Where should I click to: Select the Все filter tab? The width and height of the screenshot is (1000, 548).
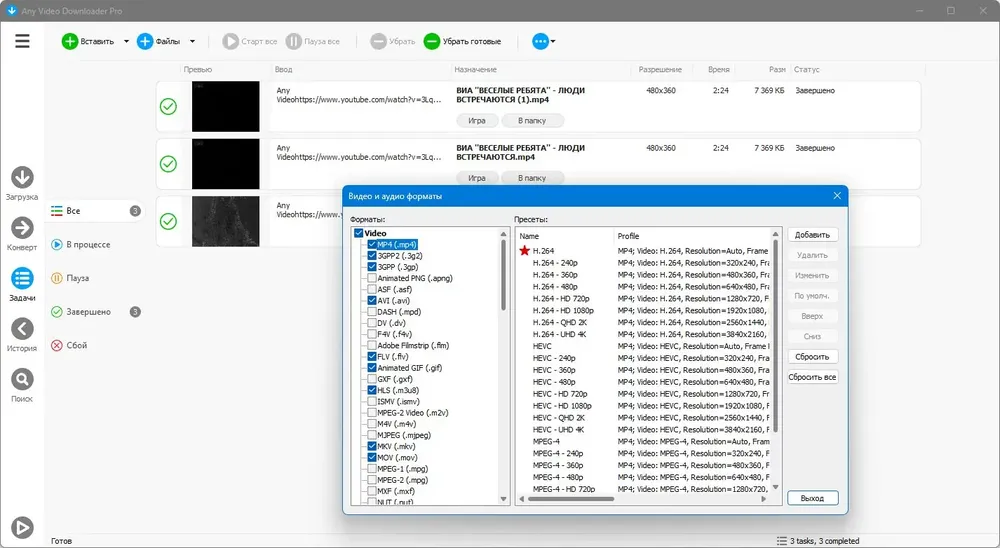(x=96, y=211)
